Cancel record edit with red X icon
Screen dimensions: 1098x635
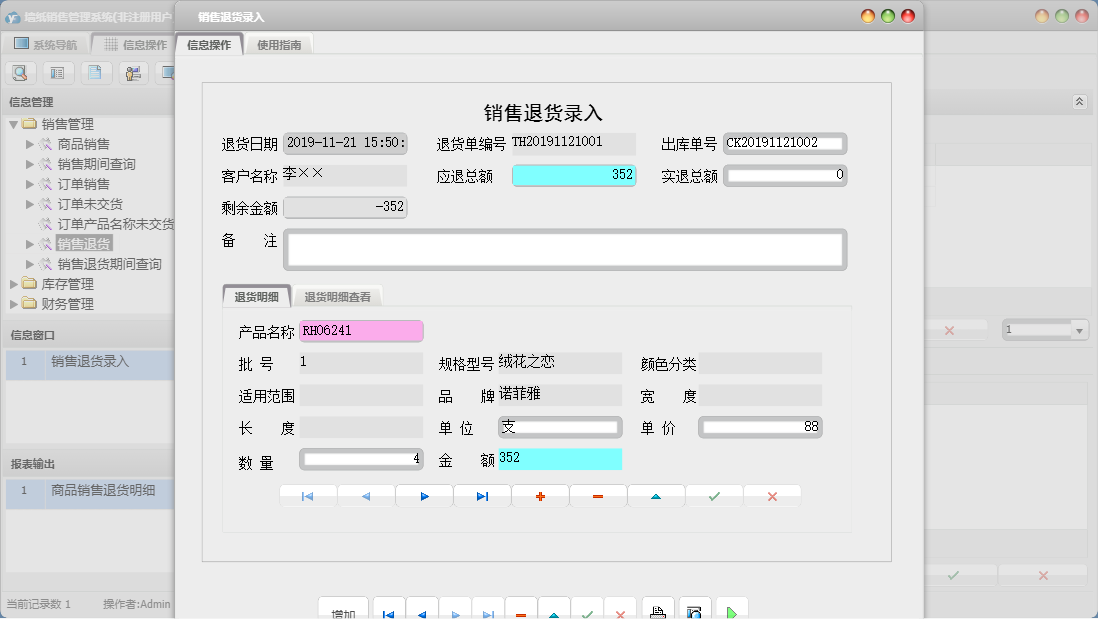772,495
